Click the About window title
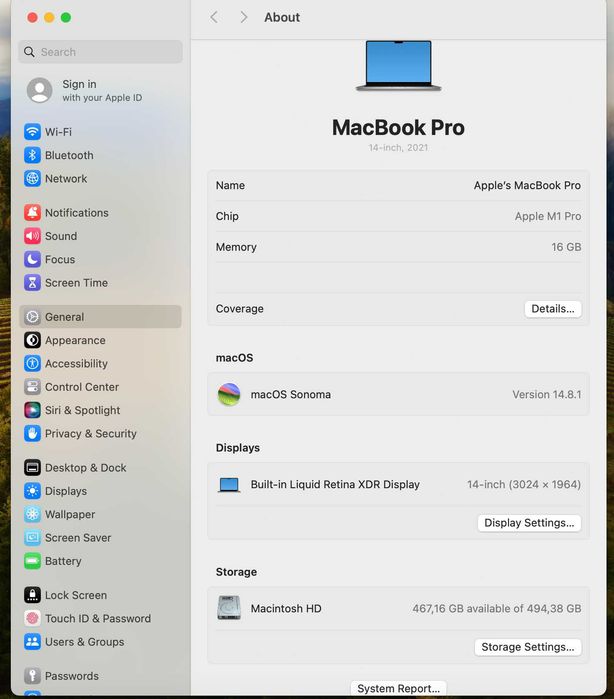The width and height of the screenshot is (614, 699). click(282, 17)
